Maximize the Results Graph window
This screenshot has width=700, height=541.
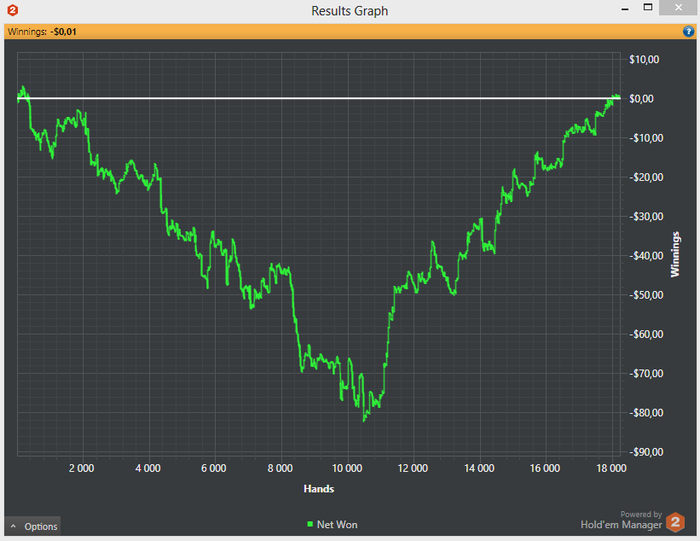[x=648, y=8]
